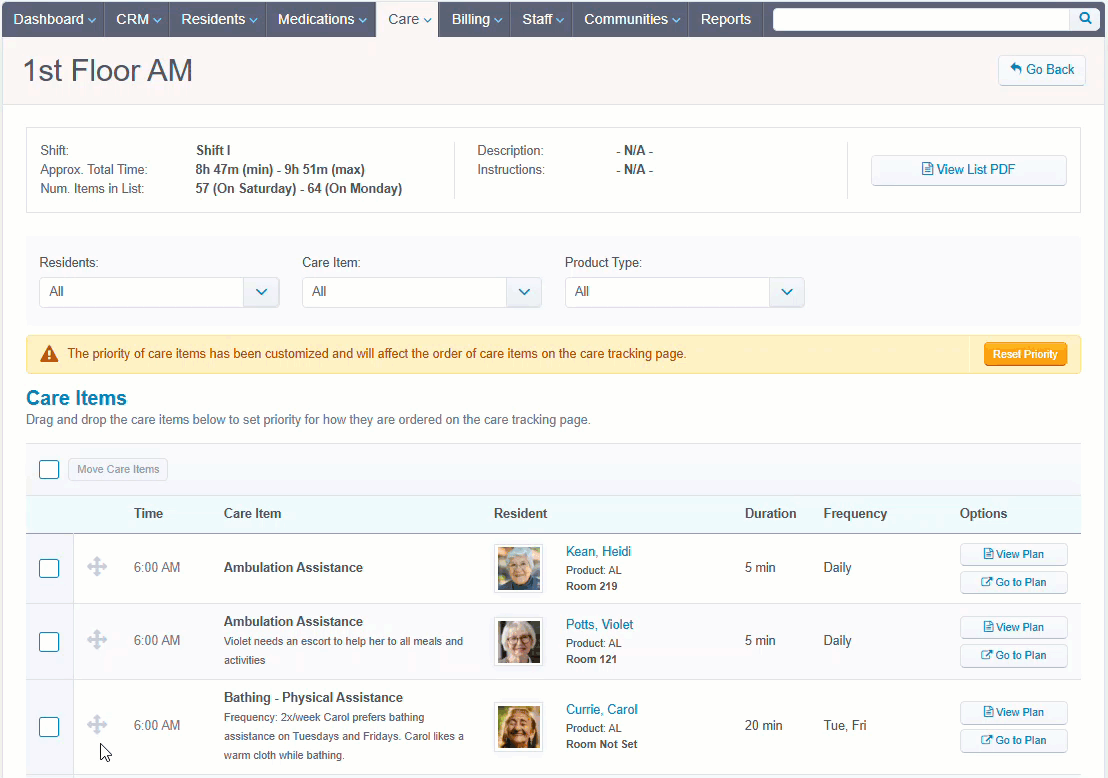Open resident link Currie, Carol
1108x778 pixels.
601,709
